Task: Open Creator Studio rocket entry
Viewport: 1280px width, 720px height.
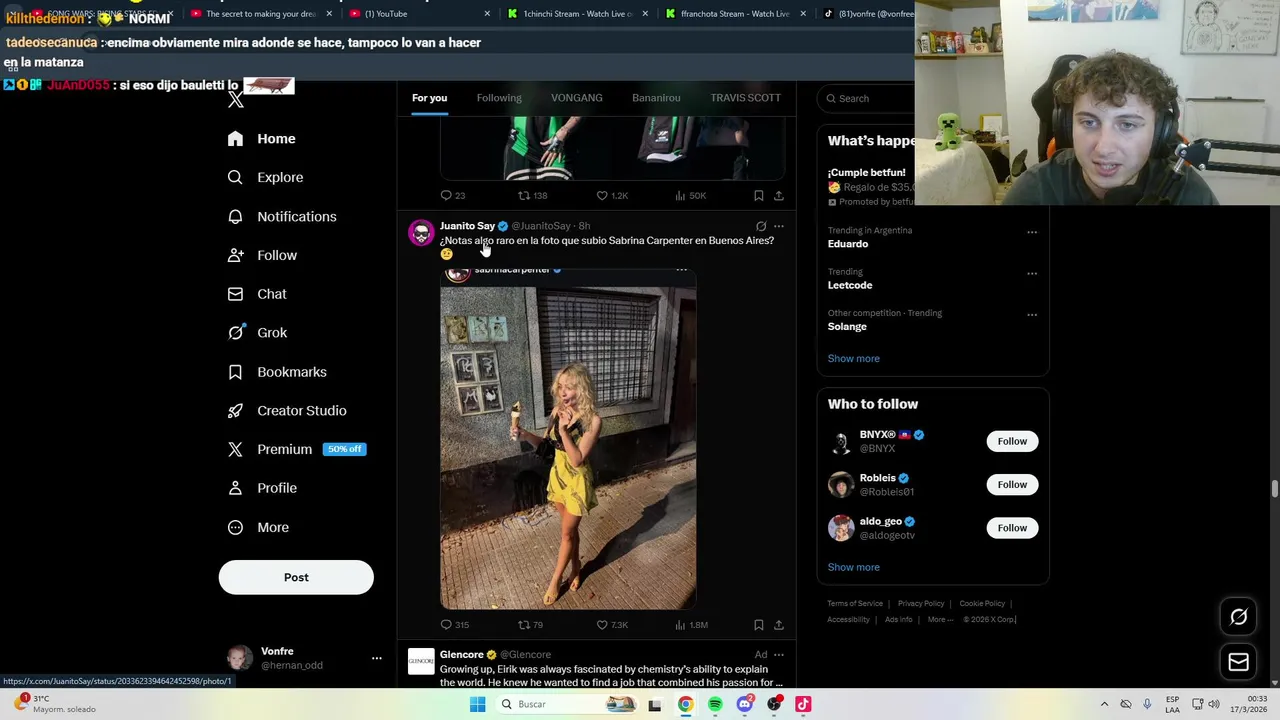Action: point(287,411)
